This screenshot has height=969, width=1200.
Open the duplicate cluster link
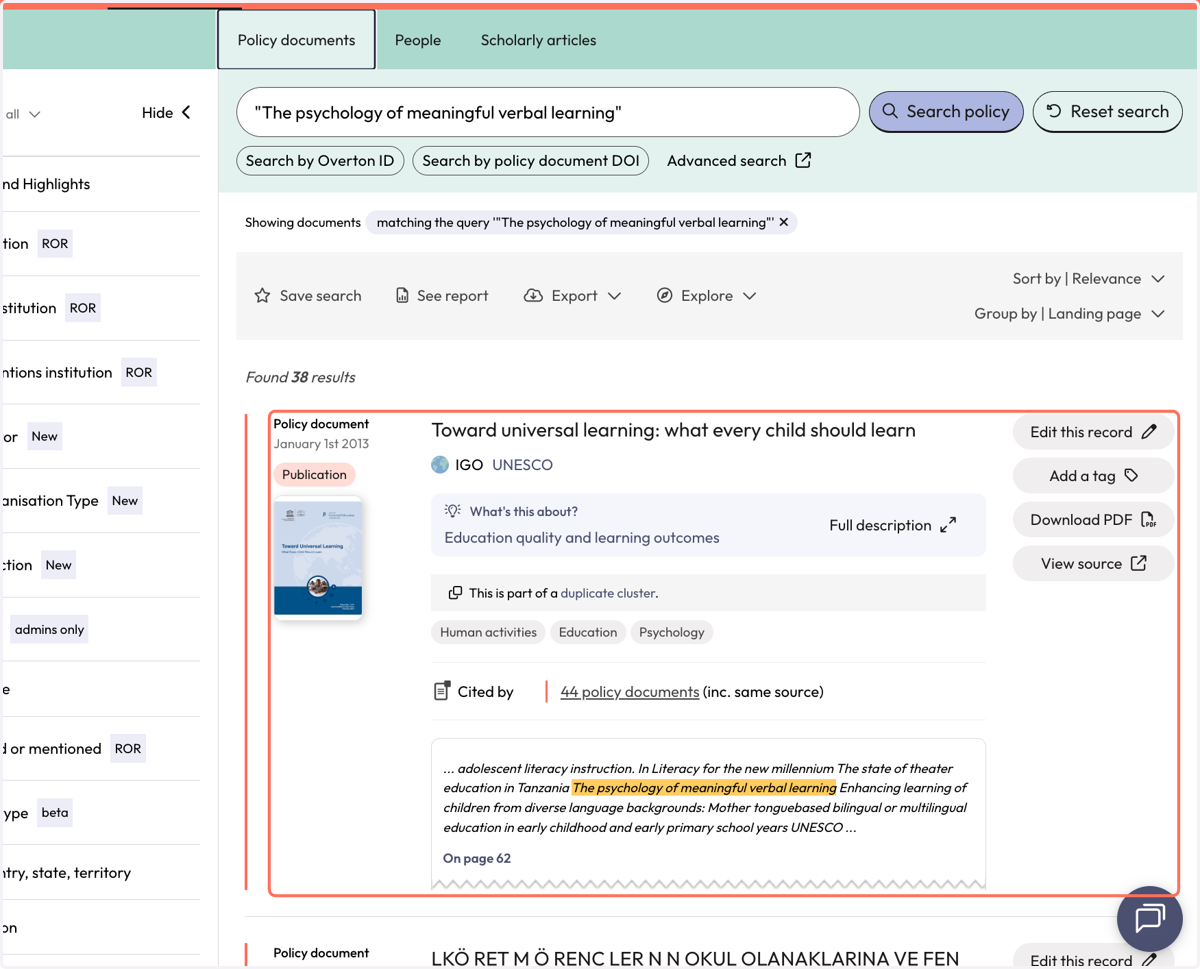coord(607,593)
